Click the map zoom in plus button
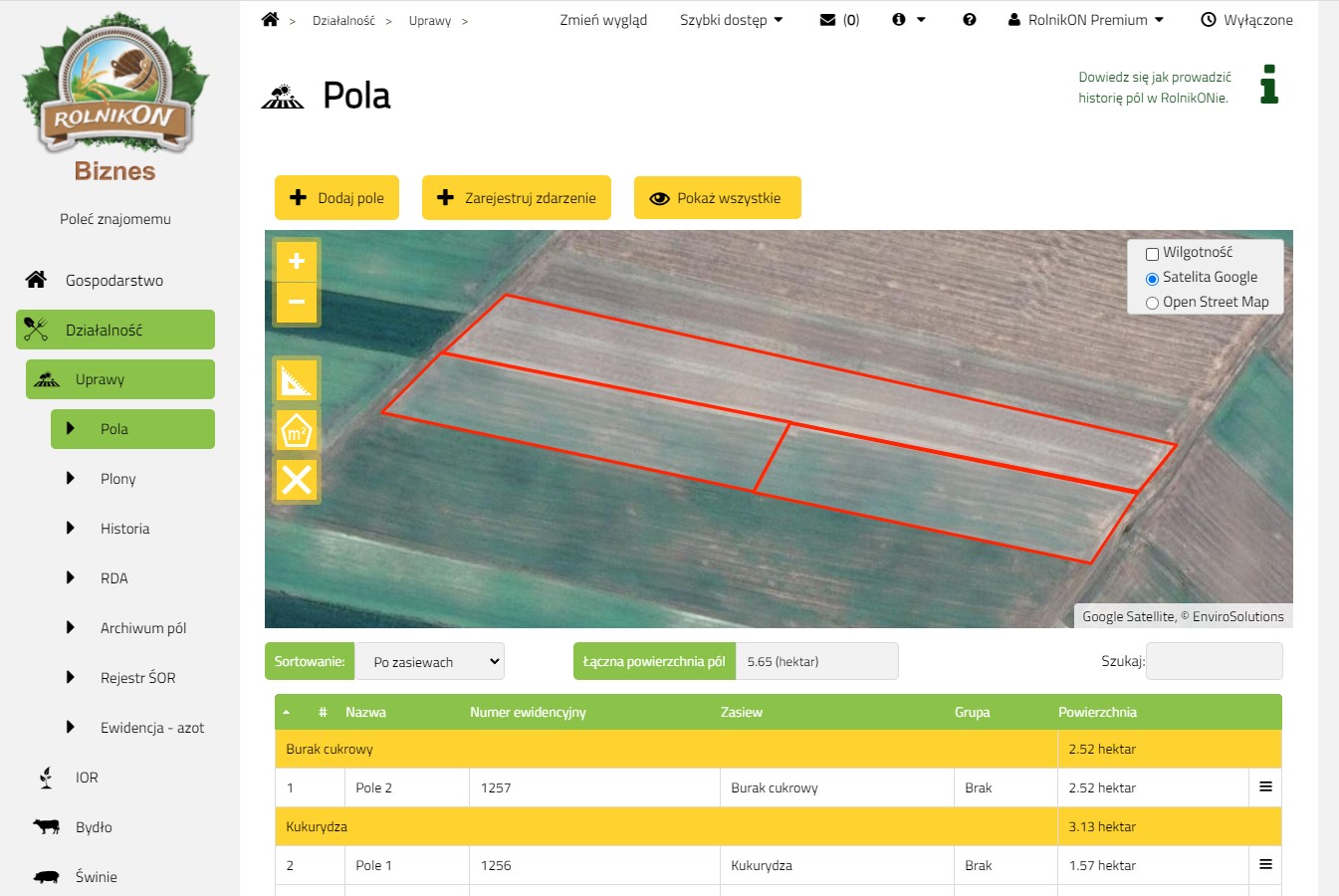 [x=297, y=262]
